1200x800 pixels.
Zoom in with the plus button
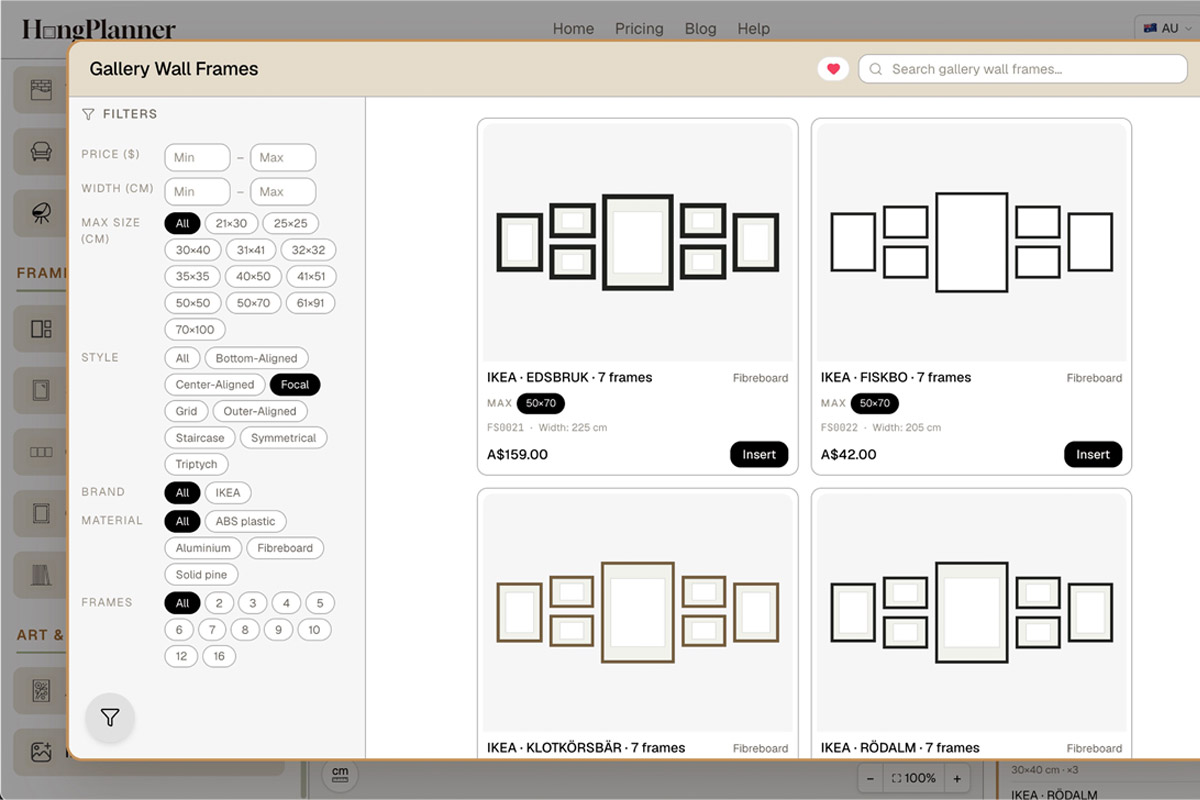pyautogui.click(x=957, y=778)
